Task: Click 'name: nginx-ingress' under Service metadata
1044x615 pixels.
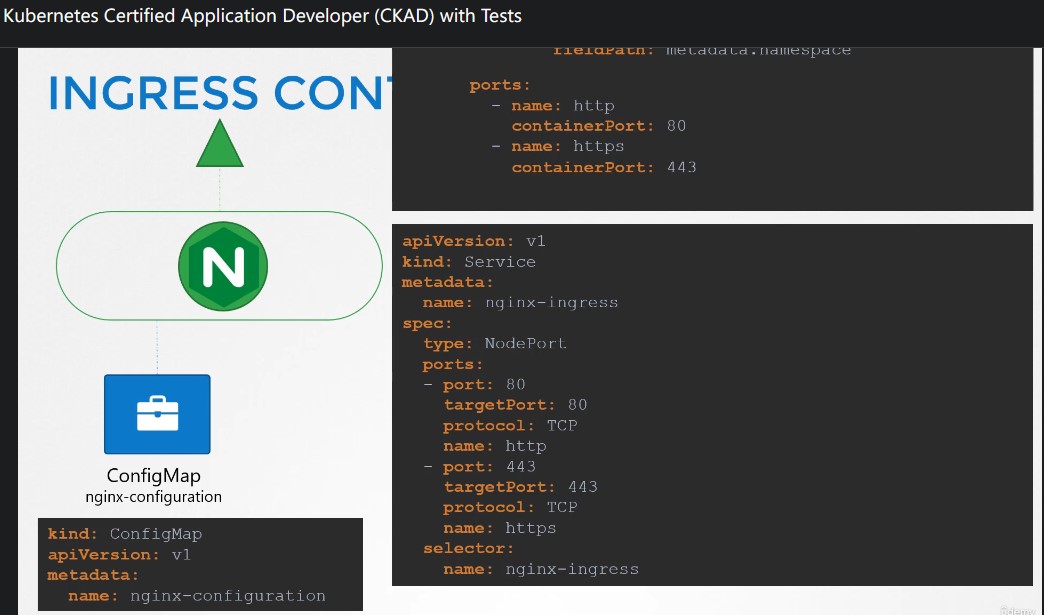Action: (x=521, y=303)
